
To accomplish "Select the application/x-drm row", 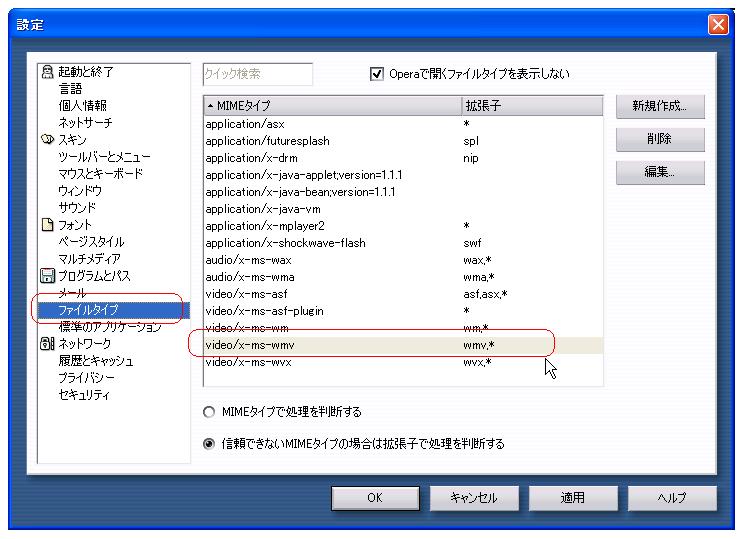I will tap(403, 158).
